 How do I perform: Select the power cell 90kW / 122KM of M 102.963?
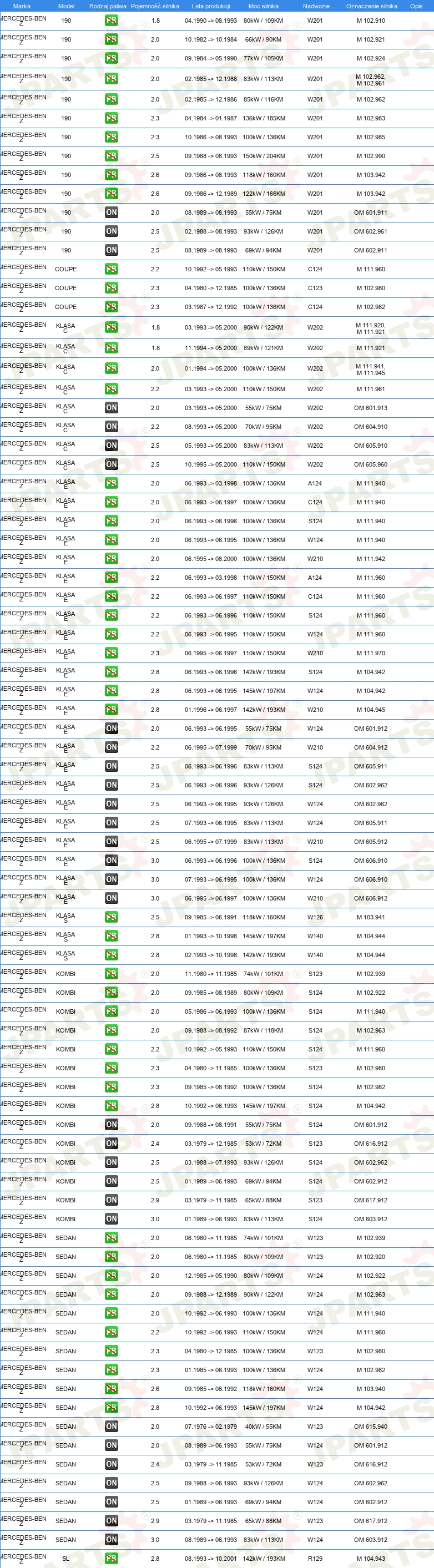tap(264, 1294)
